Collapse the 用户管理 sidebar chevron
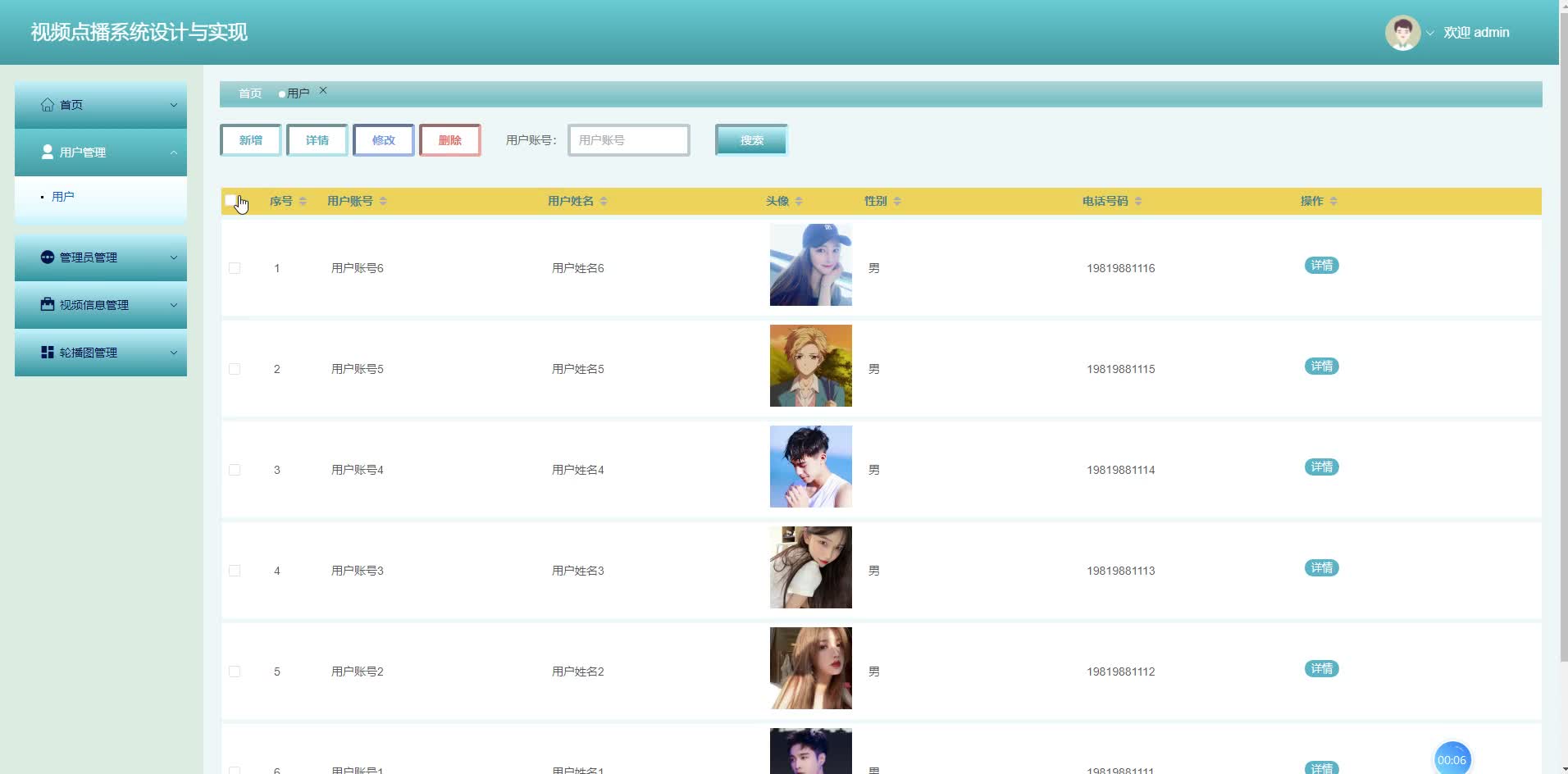Screen dimensions: 1568x774 173,153
